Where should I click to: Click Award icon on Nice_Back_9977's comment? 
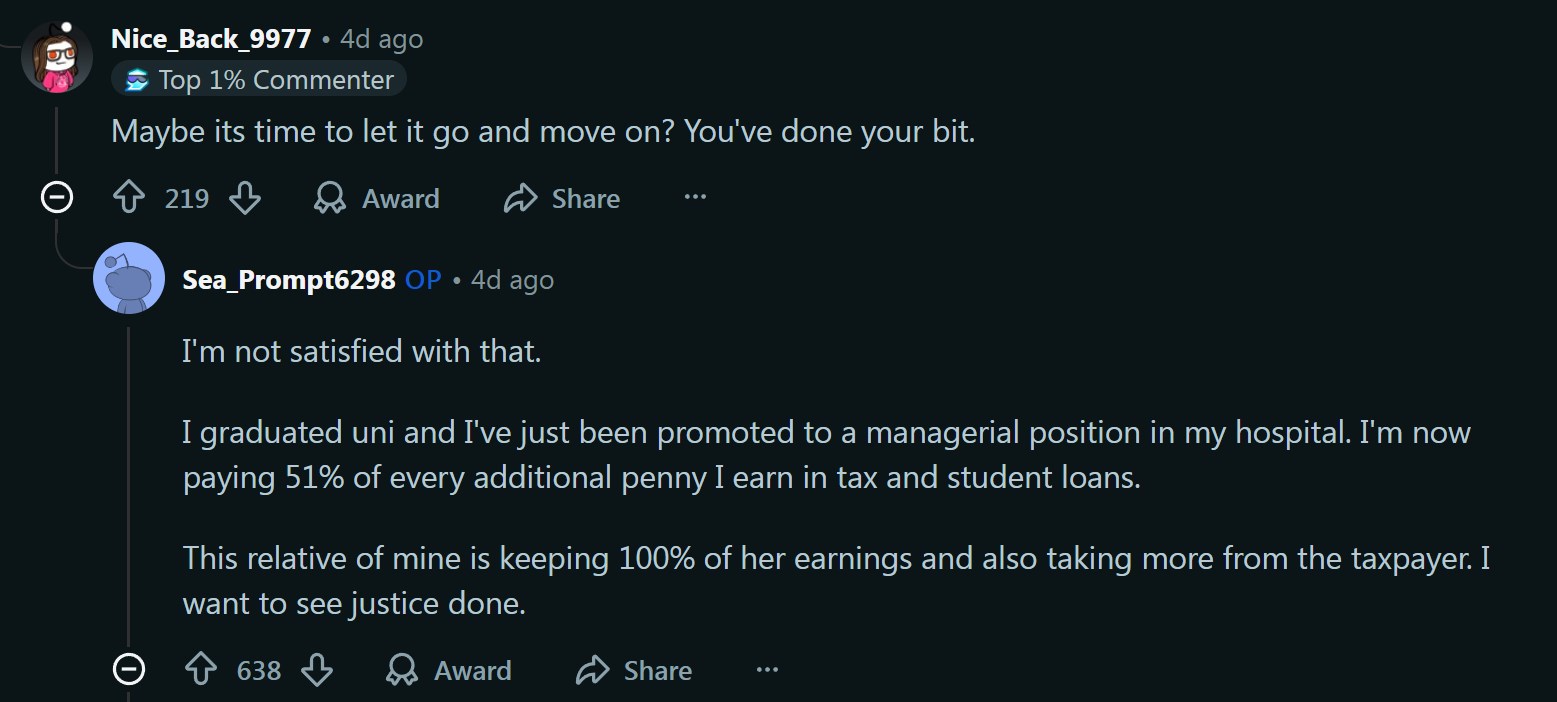(330, 199)
